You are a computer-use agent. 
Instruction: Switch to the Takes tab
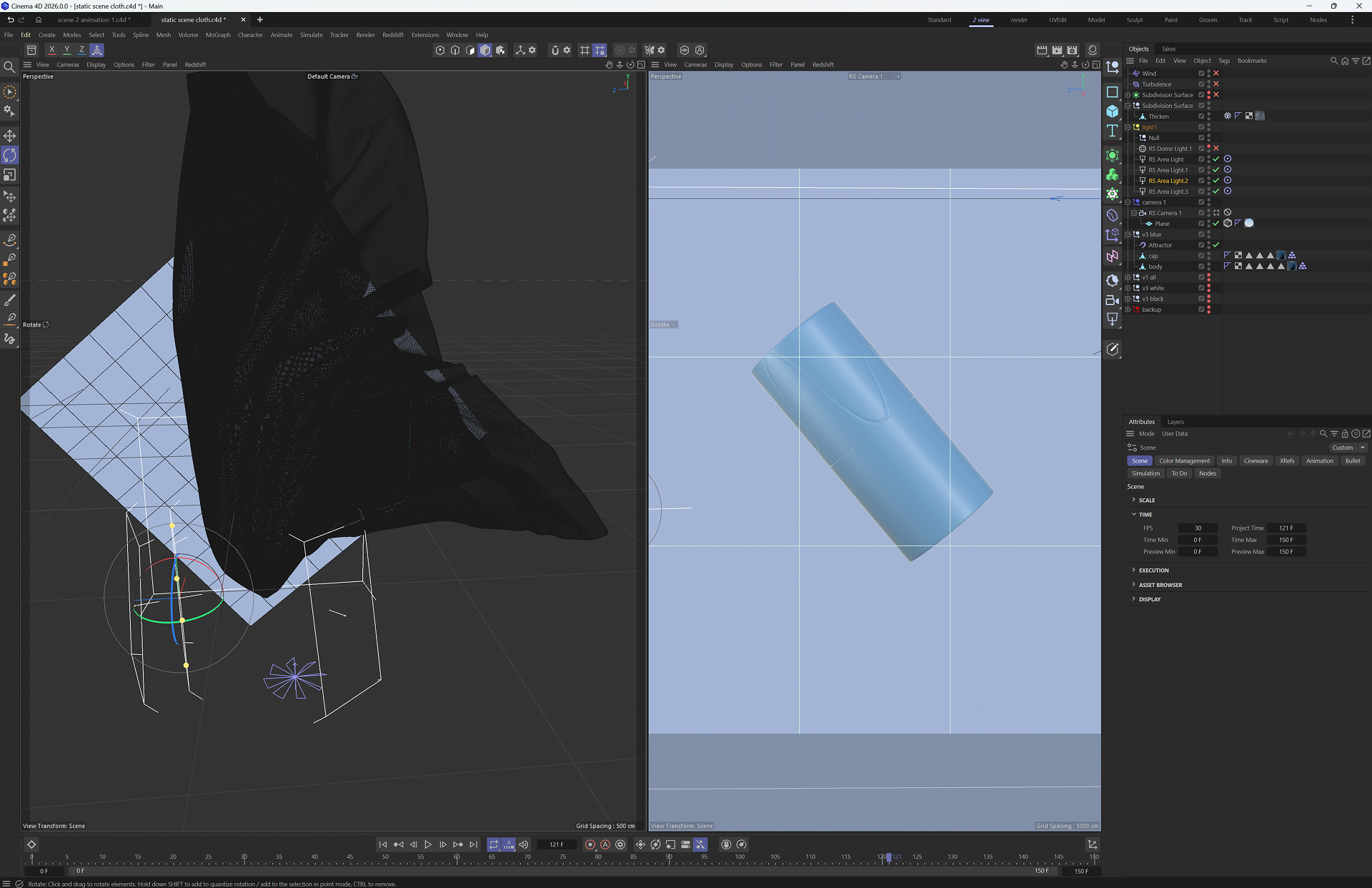click(1168, 49)
